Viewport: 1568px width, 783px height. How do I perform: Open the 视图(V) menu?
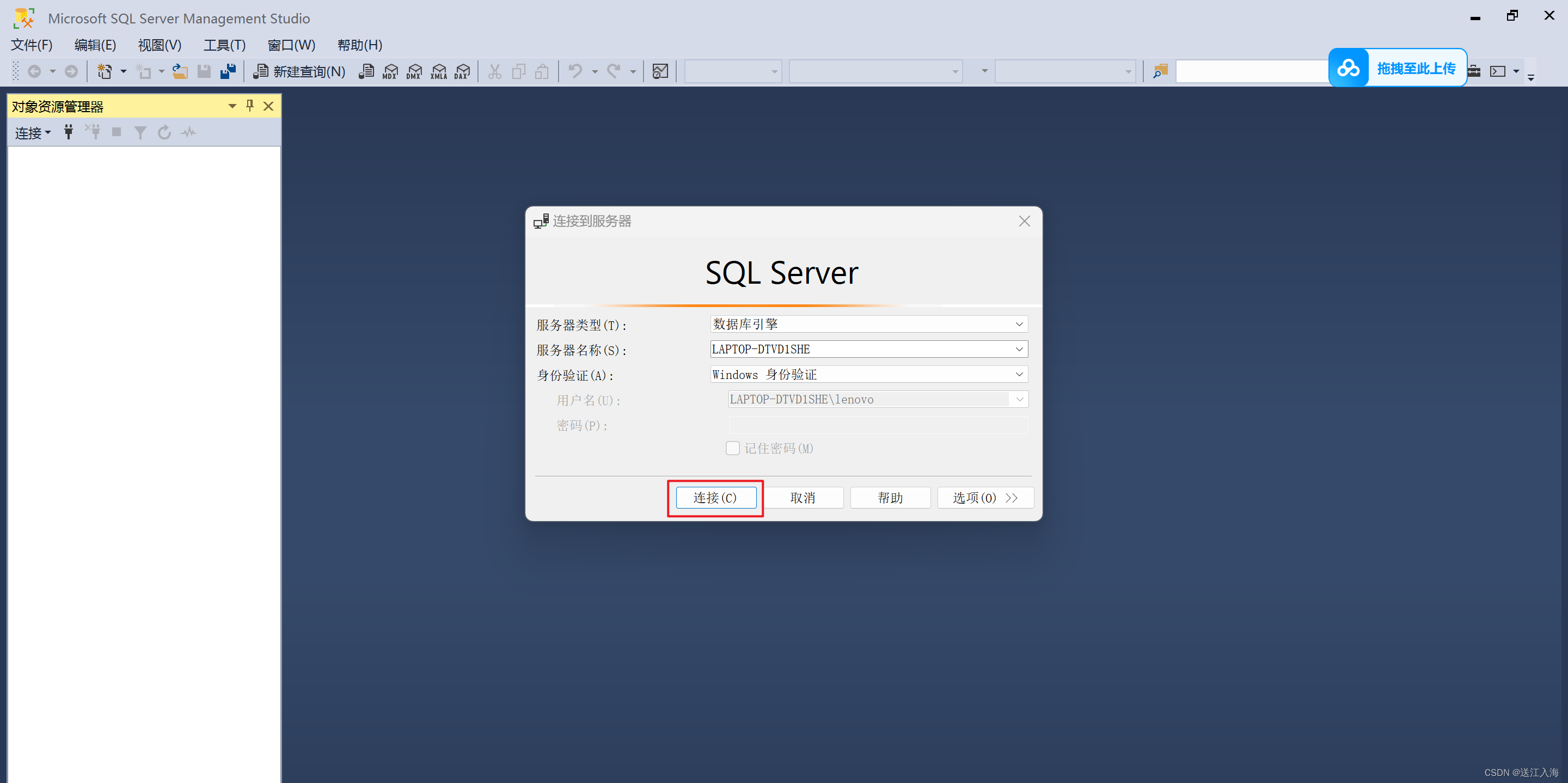pyautogui.click(x=159, y=45)
